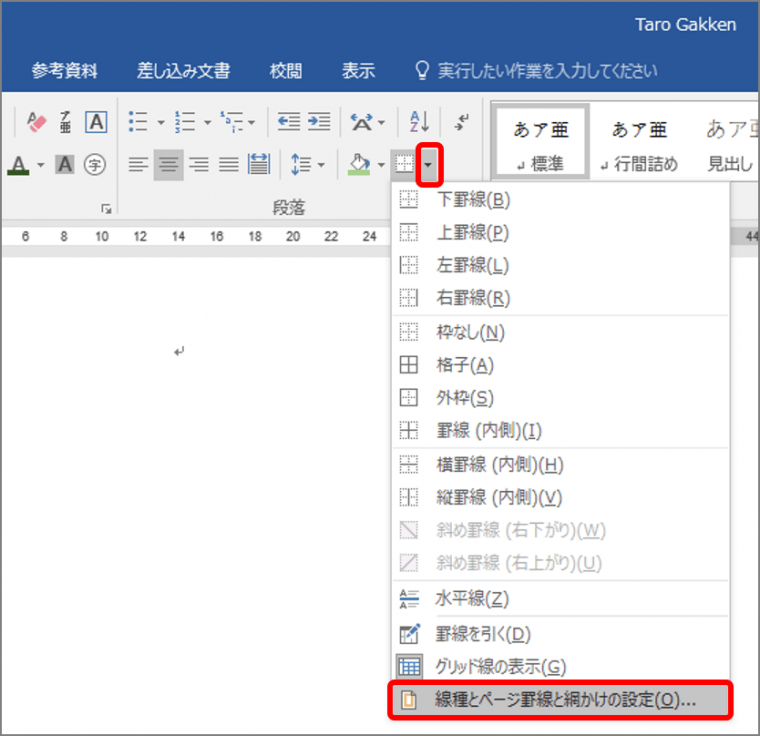Choose 格子(A) all borders option
Viewport: 760px width, 736px height.
pyautogui.click(x=560, y=365)
